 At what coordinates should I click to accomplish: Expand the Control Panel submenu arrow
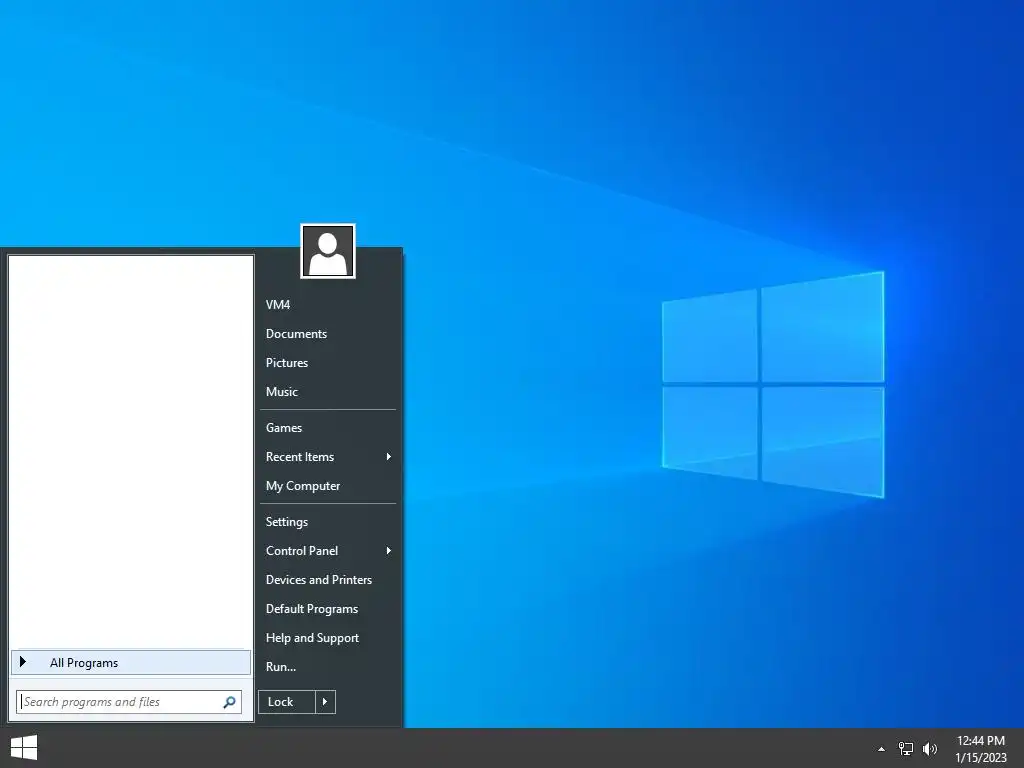tap(389, 551)
